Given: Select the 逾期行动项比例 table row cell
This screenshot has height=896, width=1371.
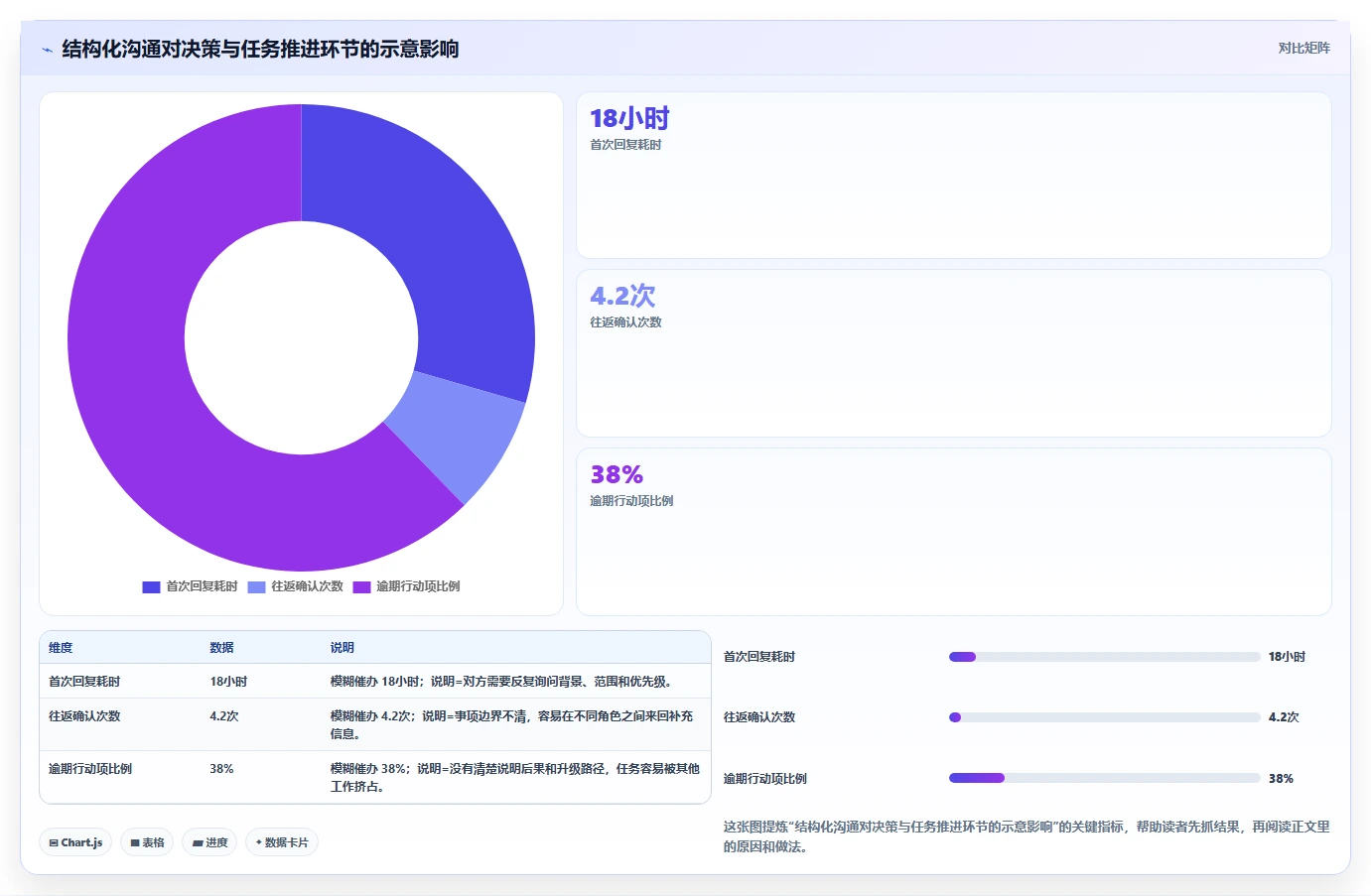Looking at the screenshot, I should [x=90, y=769].
